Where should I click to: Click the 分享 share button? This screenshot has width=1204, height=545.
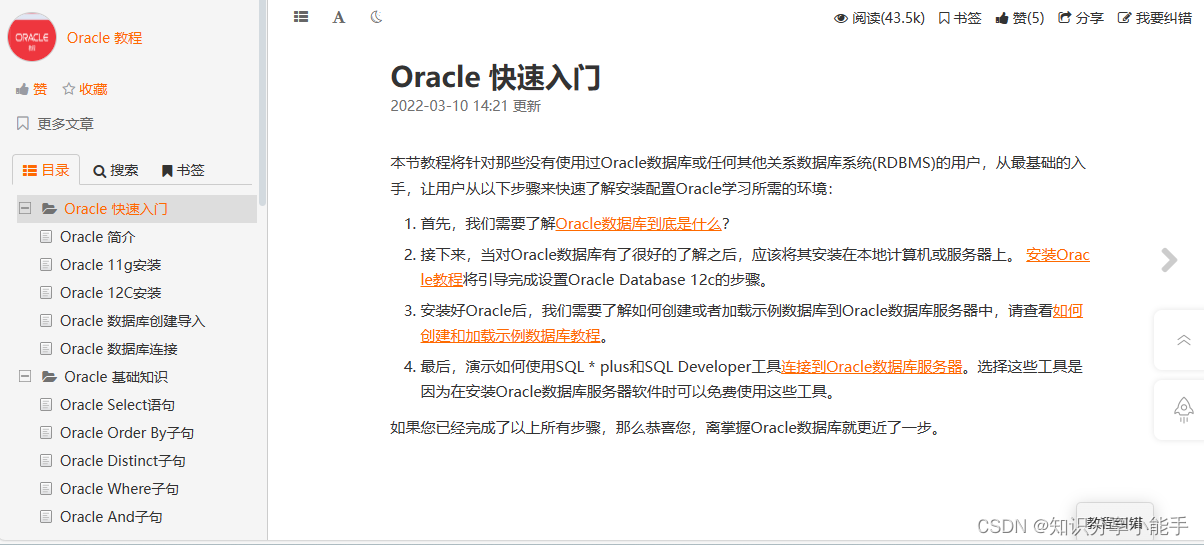(1081, 18)
